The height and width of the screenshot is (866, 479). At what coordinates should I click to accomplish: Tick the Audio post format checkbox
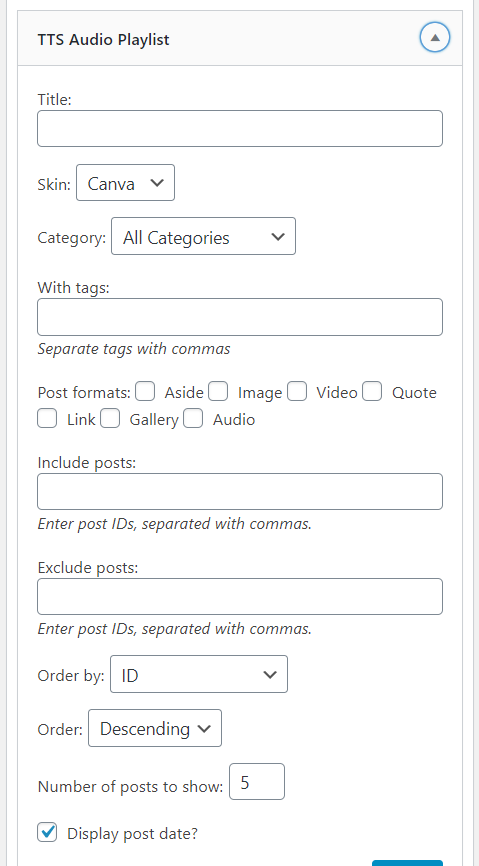193,418
